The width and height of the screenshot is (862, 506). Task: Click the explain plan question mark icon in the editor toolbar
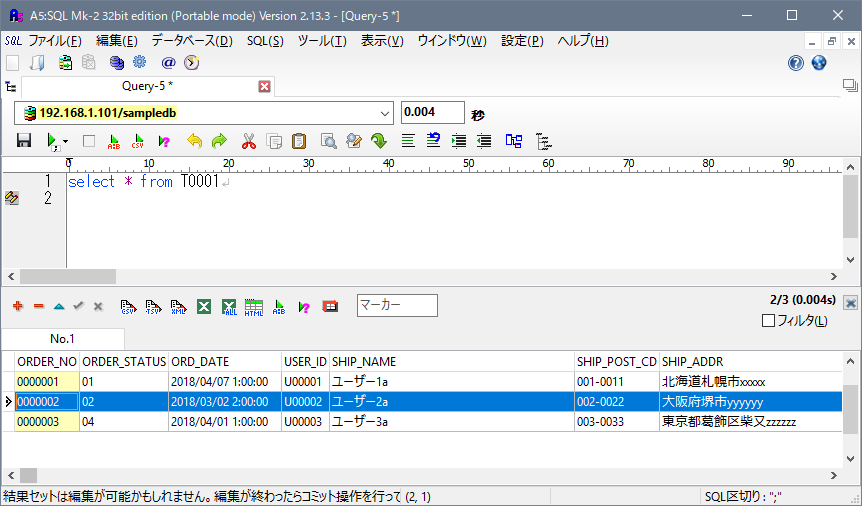click(x=164, y=141)
